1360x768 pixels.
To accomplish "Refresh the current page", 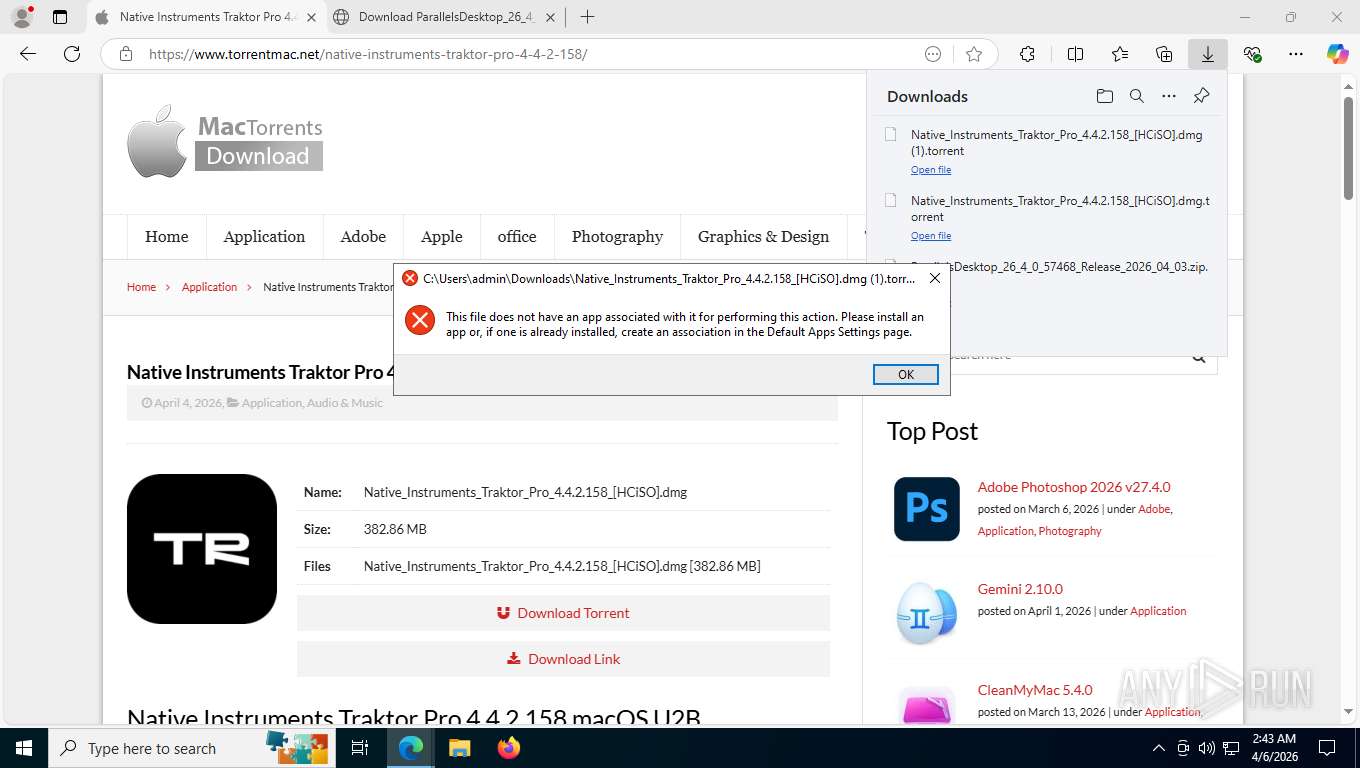I will (72, 54).
